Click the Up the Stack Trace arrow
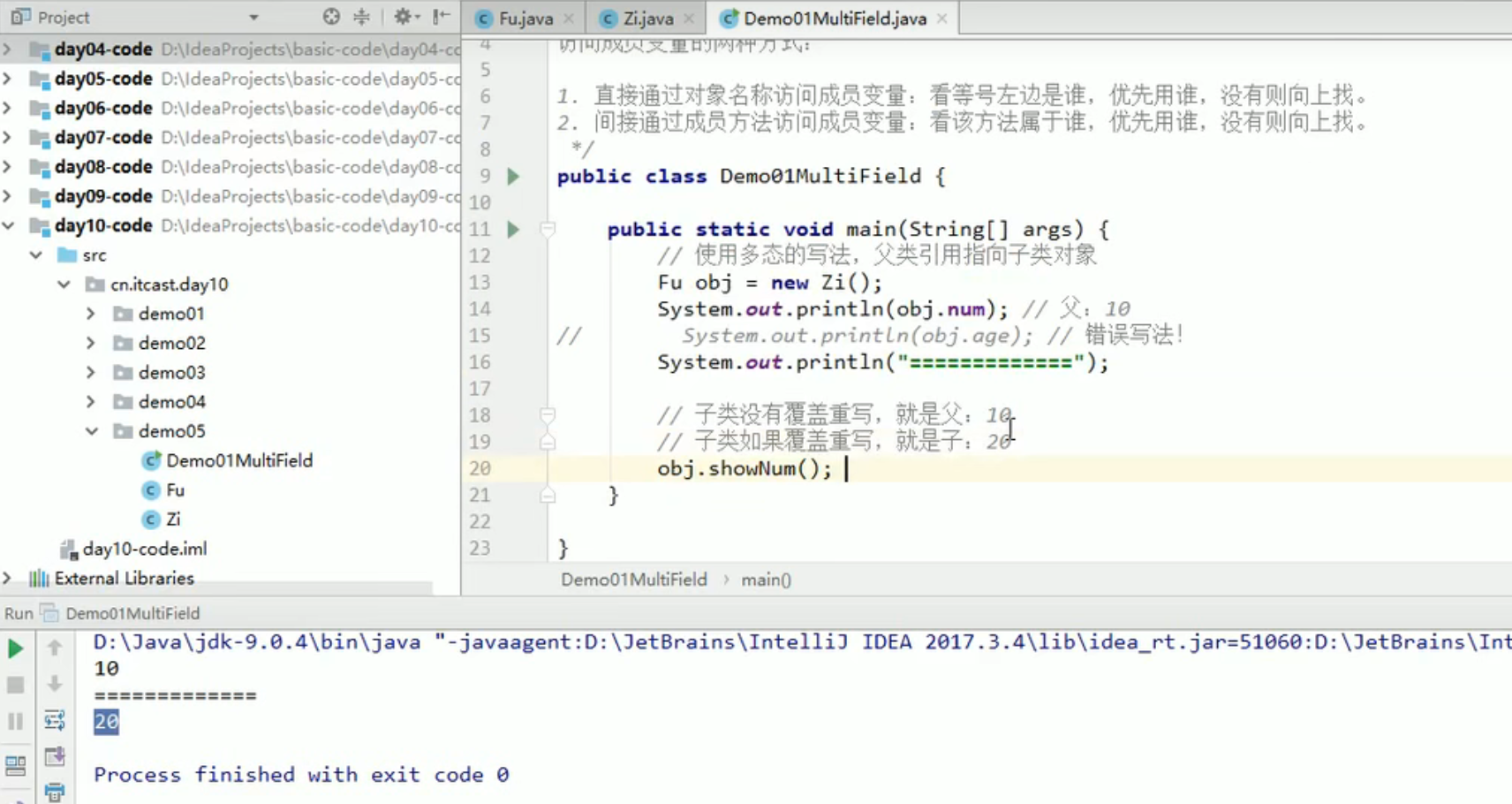The width and height of the screenshot is (1512, 804). click(x=55, y=649)
